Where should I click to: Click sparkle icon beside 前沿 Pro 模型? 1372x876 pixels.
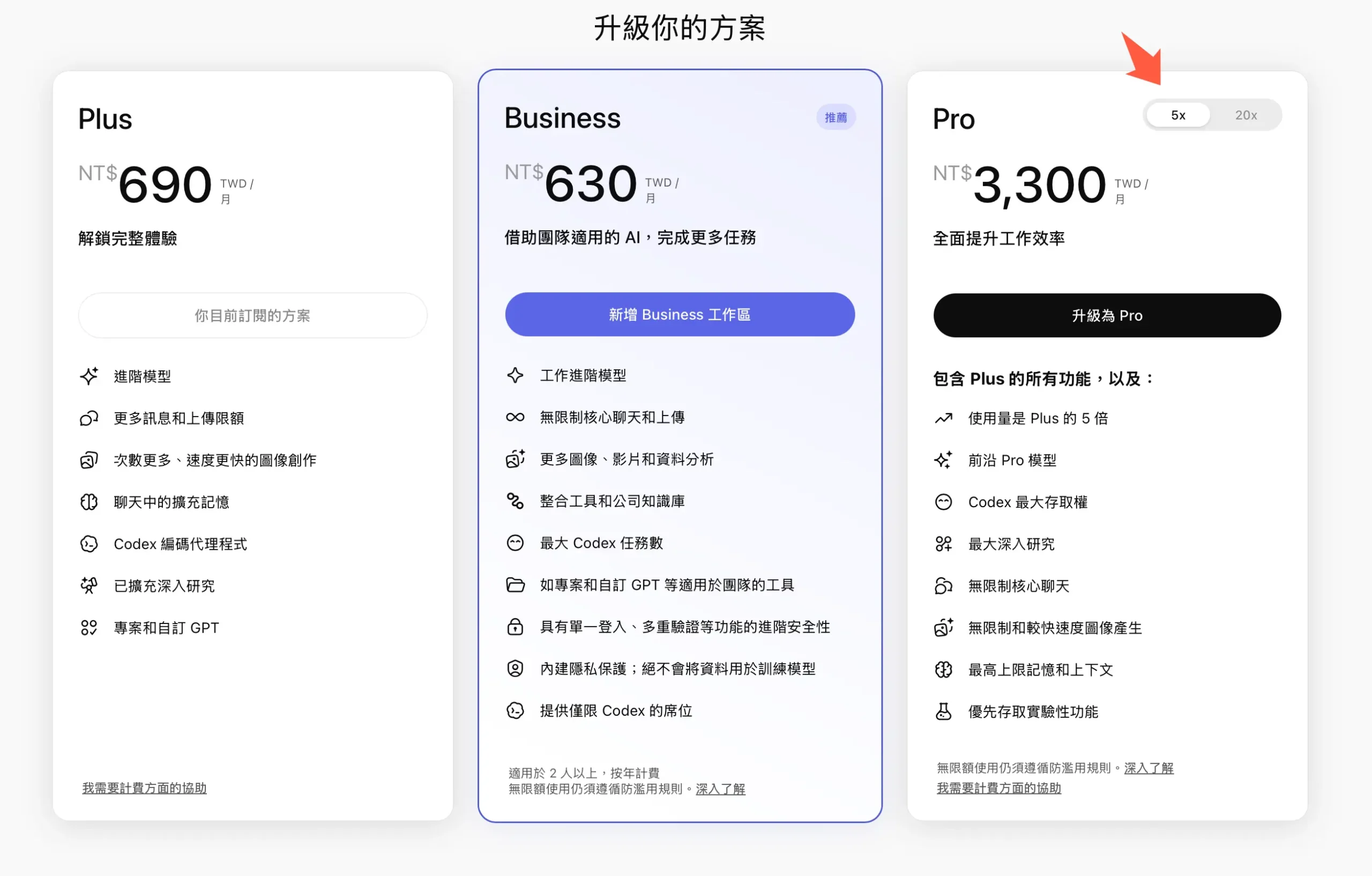(x=944, y=460)
